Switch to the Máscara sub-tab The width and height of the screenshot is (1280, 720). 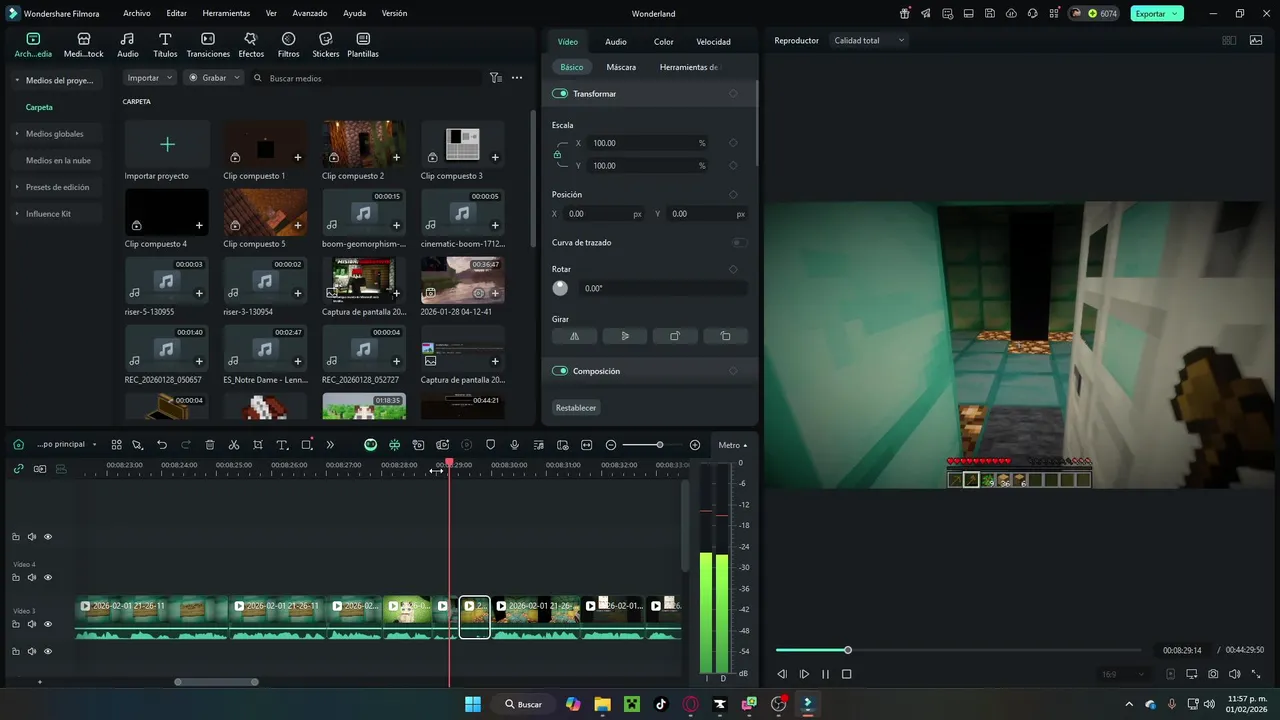click(621, 67)
